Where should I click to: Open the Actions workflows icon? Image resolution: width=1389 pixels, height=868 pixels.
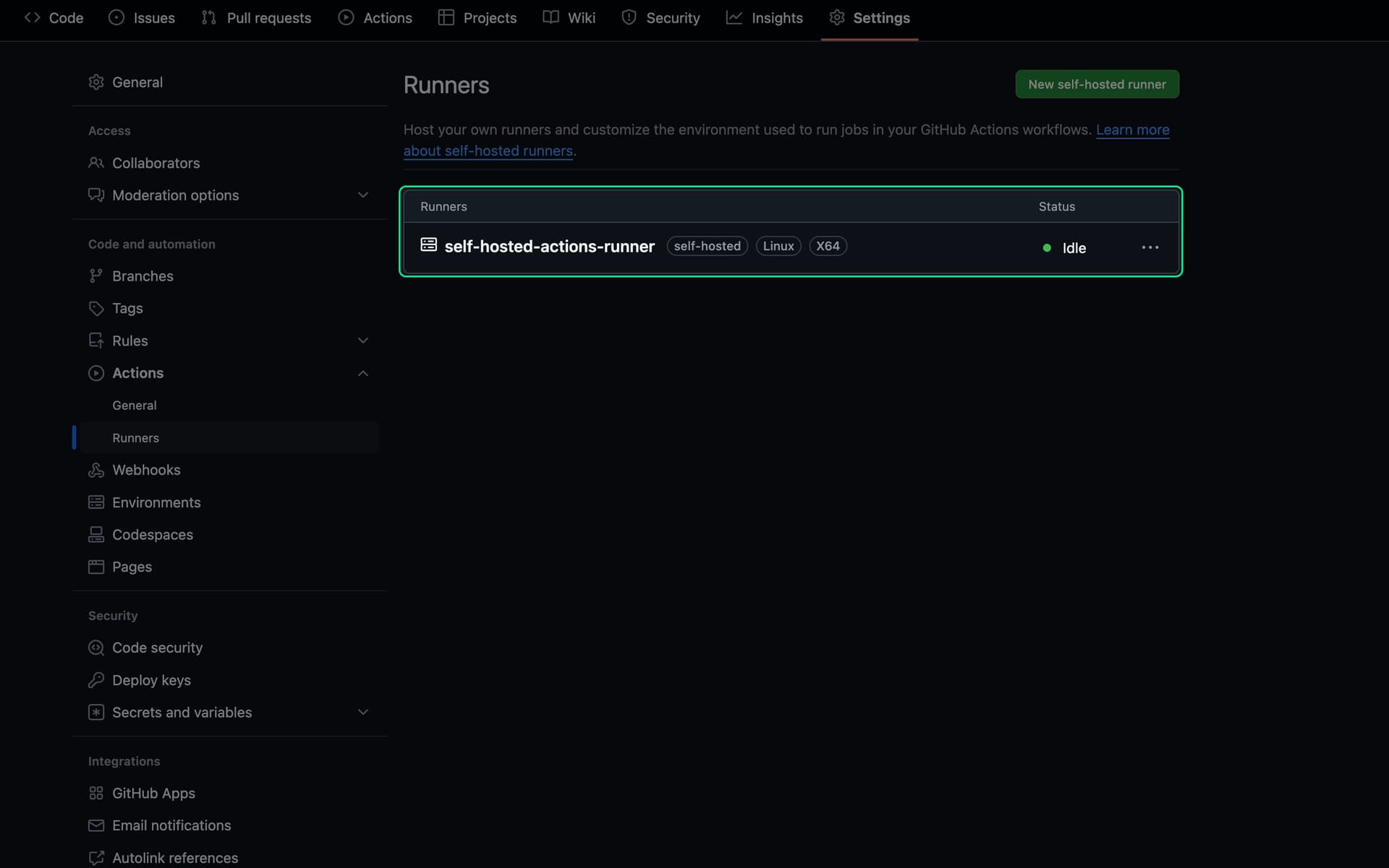coord(347,17)
